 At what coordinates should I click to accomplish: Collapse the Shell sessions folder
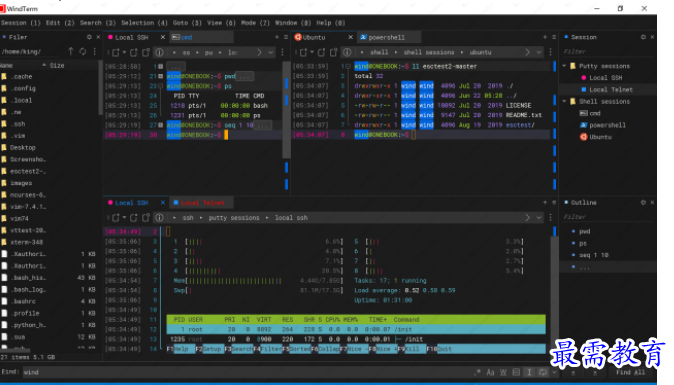click(x=564, y=101)
